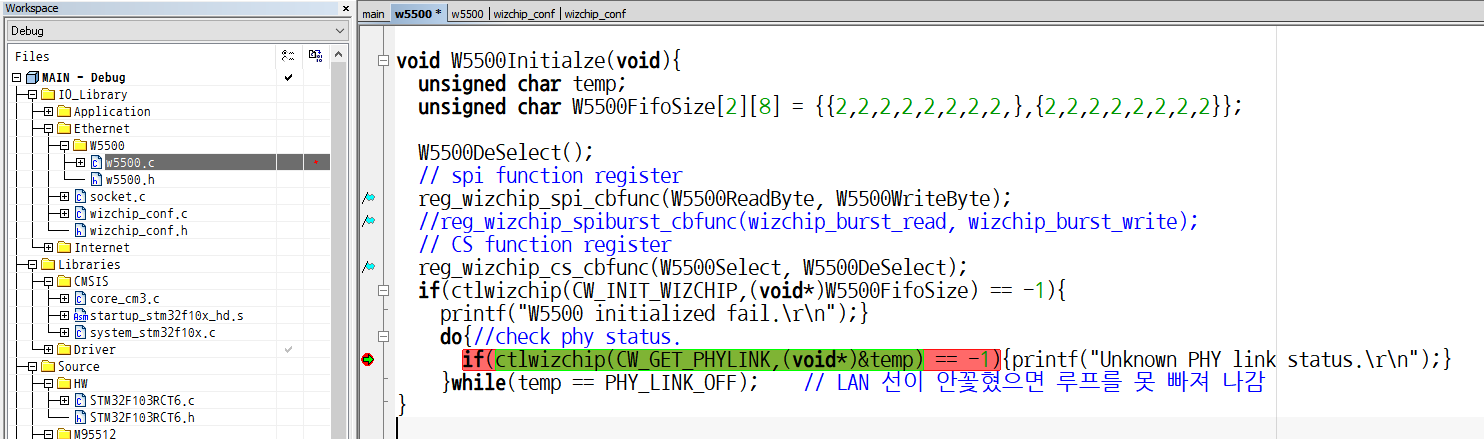Click bookmark icon beside reg_wizchip_spiburst_cbfunc comment line
The height and width of the screenshot is (439, 1484).
pos(368,221)
